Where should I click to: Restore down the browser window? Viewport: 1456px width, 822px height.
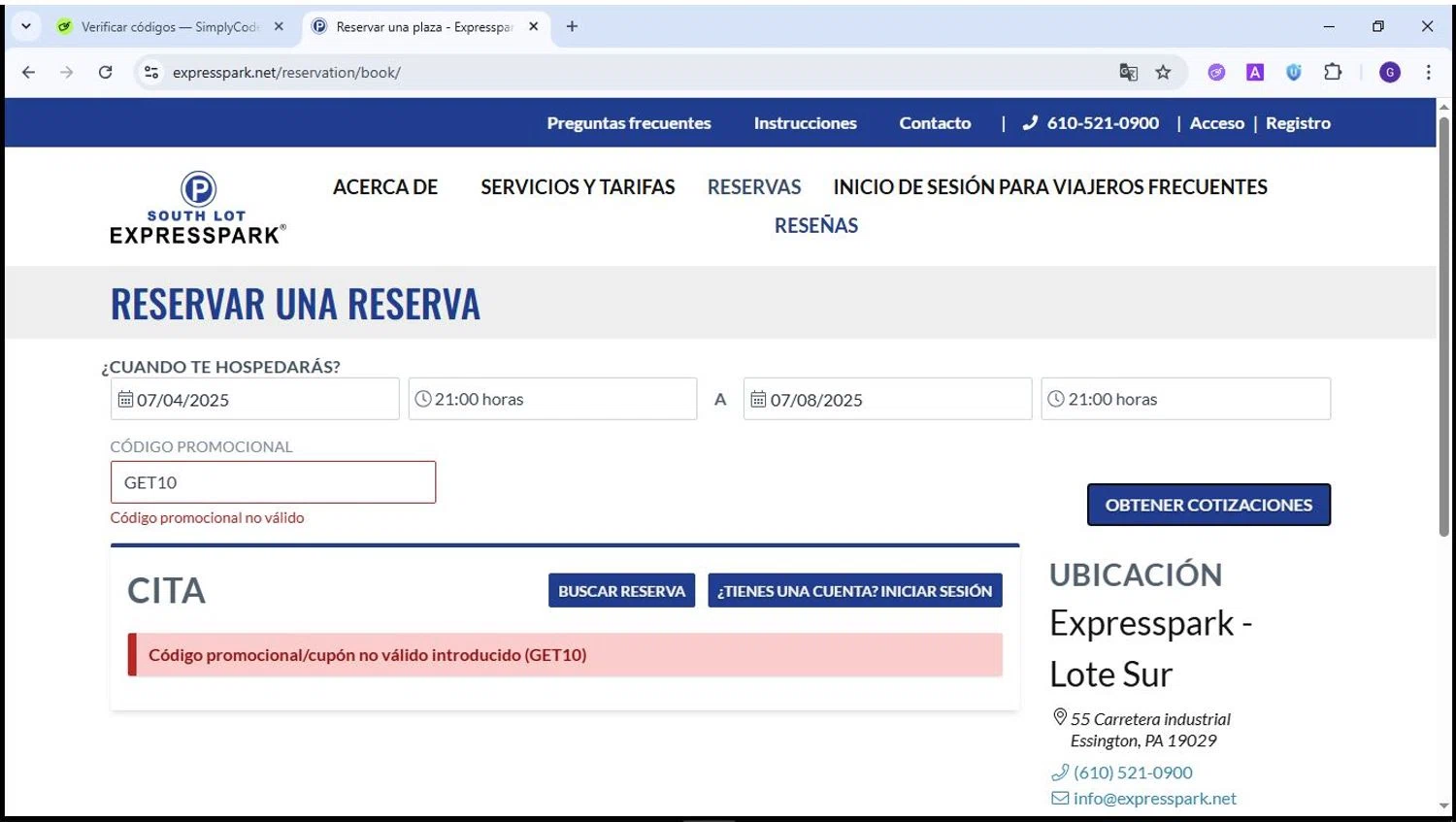tap(1378, 26)
